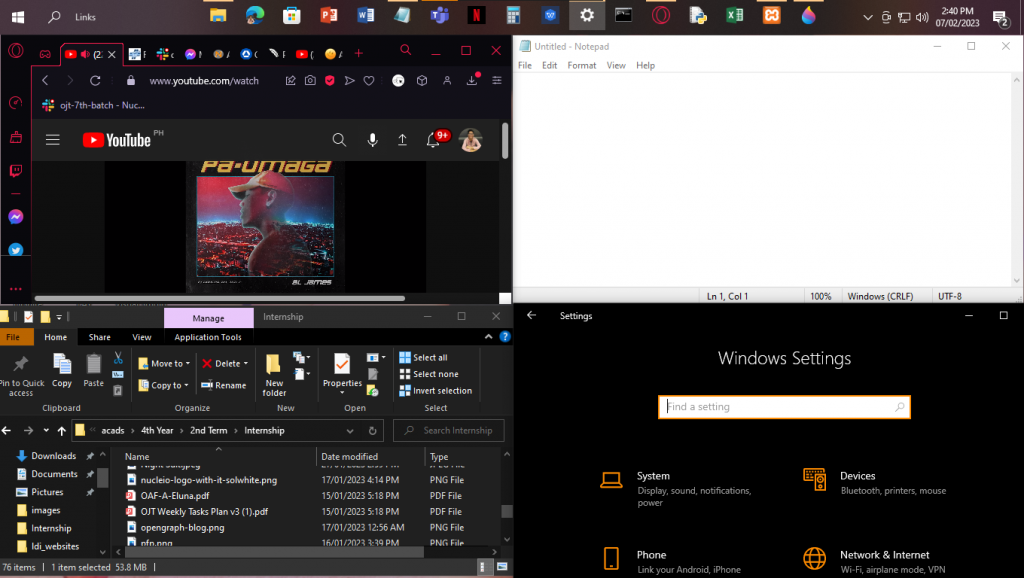Select OAF-A-Eluna.pdf file
1024x578 pixels.
click(174, 496)
